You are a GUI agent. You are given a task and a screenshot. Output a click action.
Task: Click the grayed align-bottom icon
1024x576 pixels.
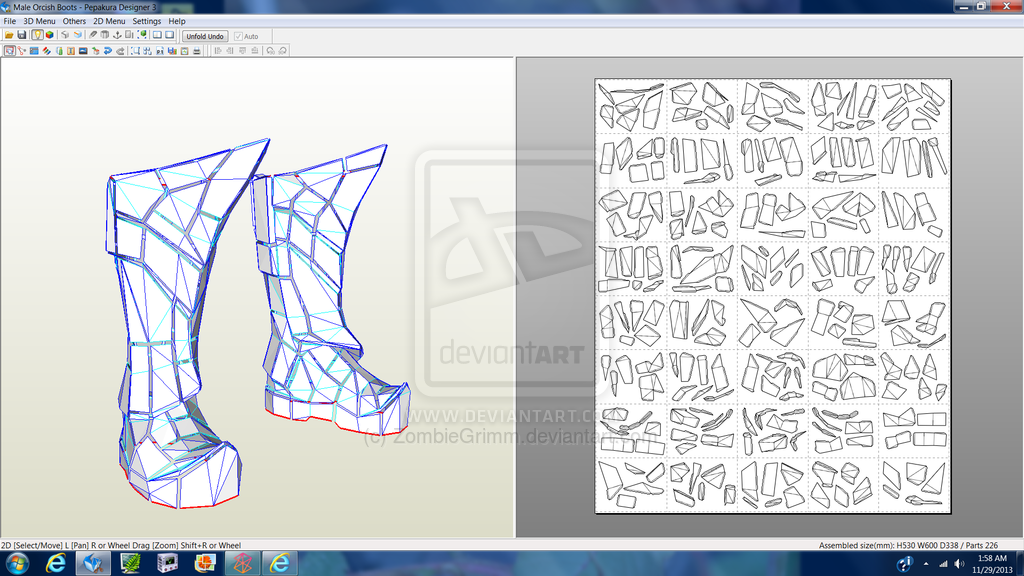(x=255, y=50)
